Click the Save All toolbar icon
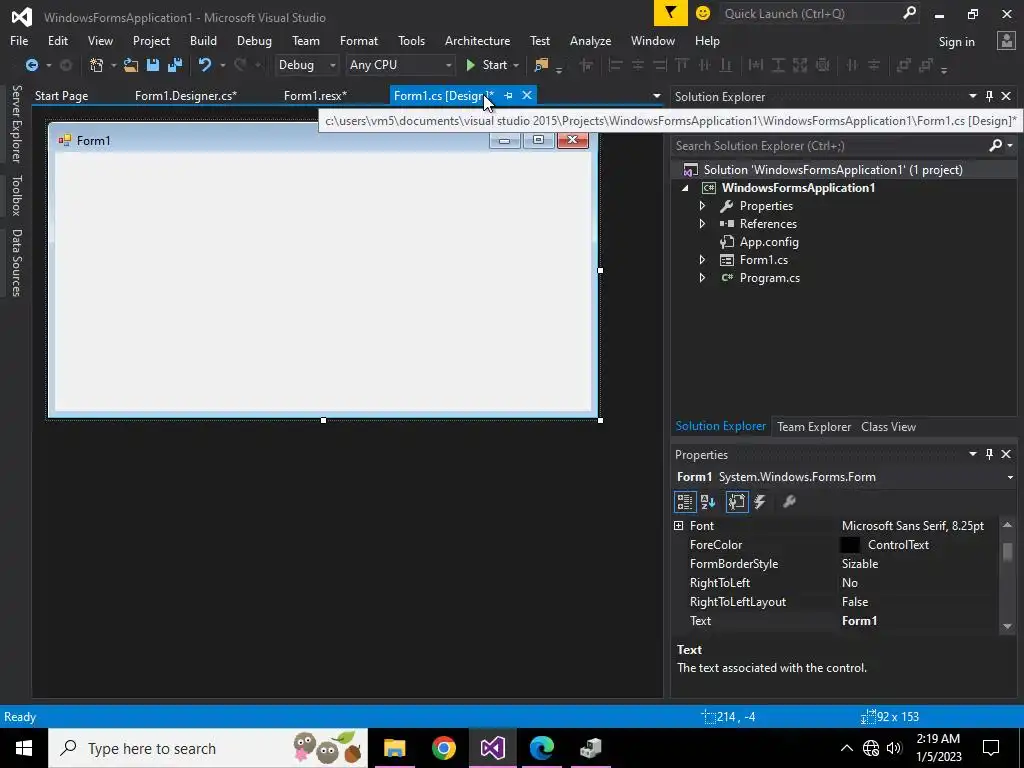 174,65
